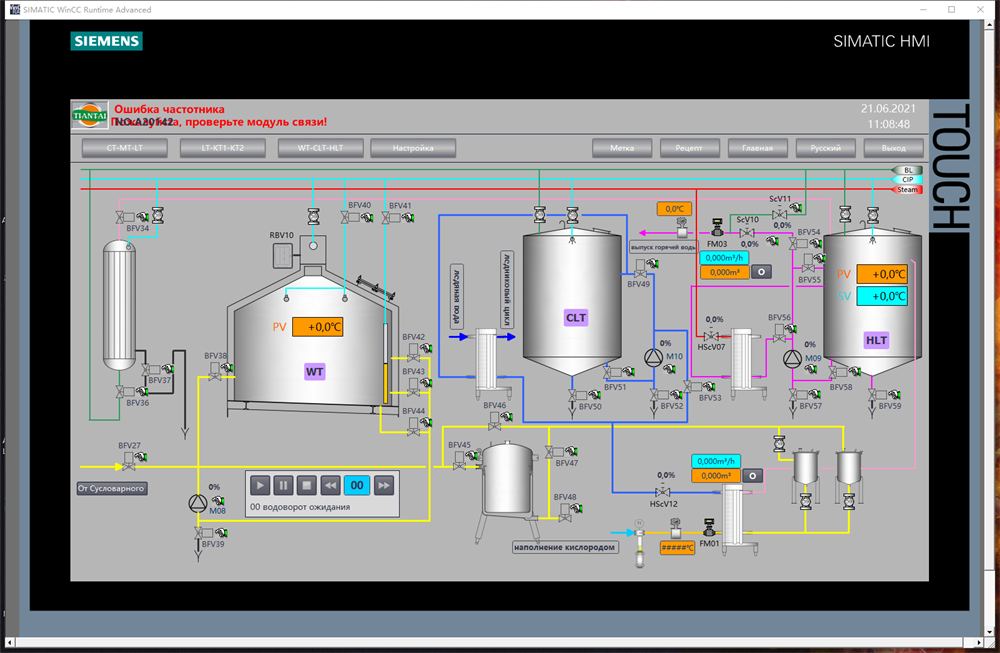The width and height of the screenshot is (1000, 653).
Task: Click the BFV57 valve
Action: (x=799, y=395)
